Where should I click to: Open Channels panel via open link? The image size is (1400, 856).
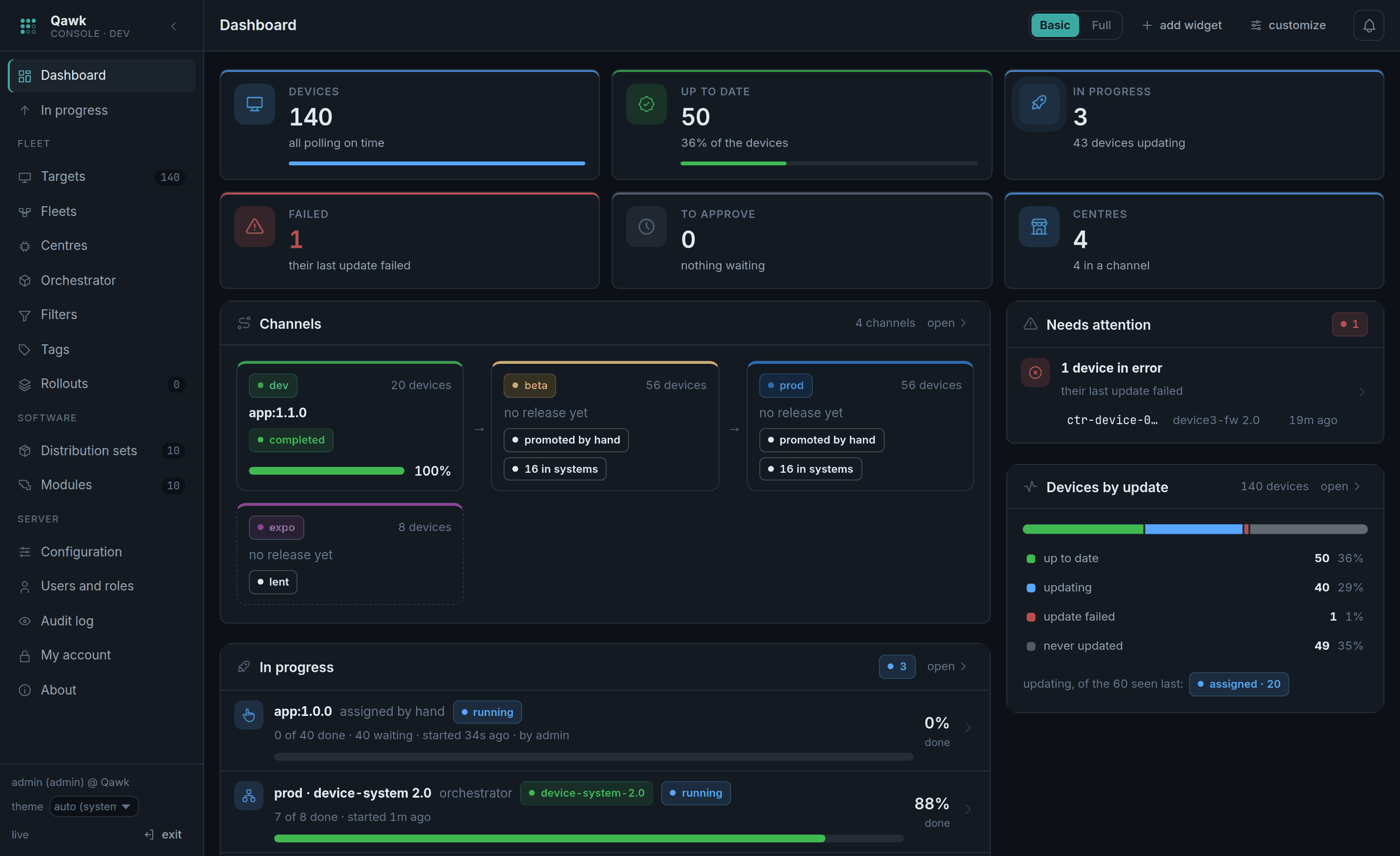pos(947,323)
